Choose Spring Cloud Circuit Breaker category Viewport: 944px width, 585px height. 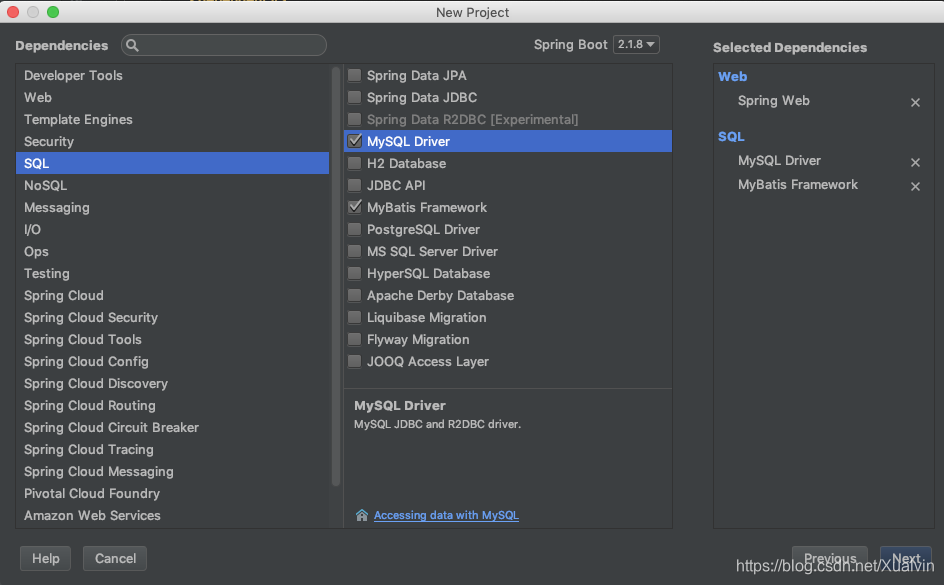(172, 428)
